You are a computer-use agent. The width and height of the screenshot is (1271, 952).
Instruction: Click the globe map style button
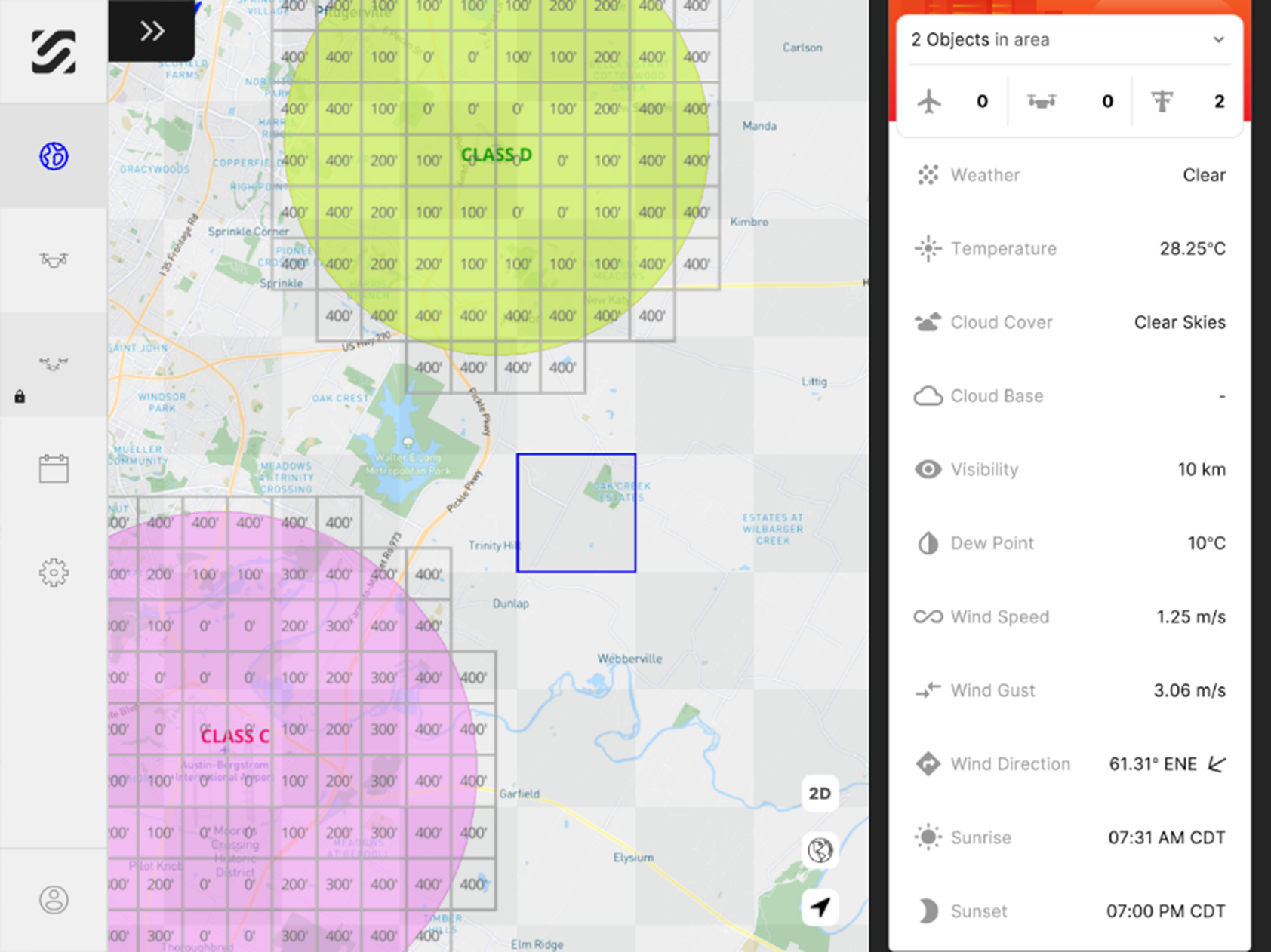(820, 850)
